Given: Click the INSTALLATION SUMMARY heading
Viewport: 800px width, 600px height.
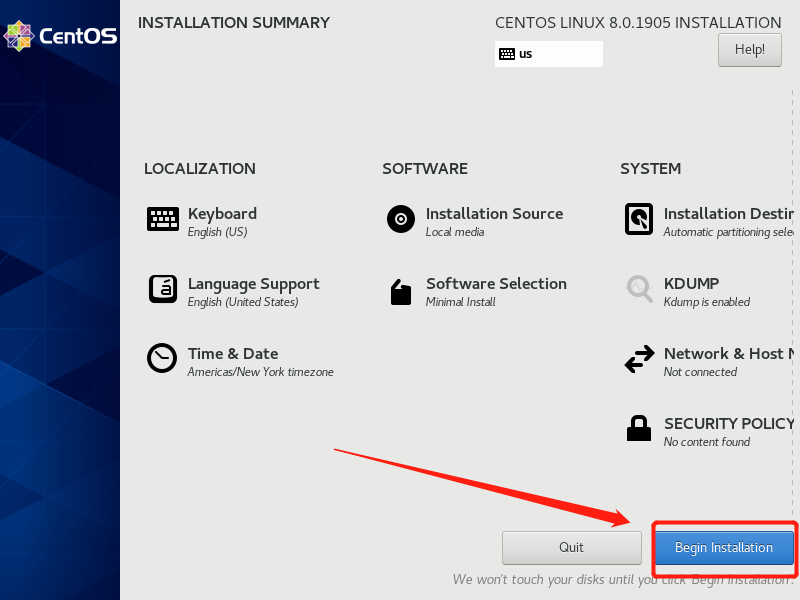Looking at the screenshot, I should coord(234,23).
